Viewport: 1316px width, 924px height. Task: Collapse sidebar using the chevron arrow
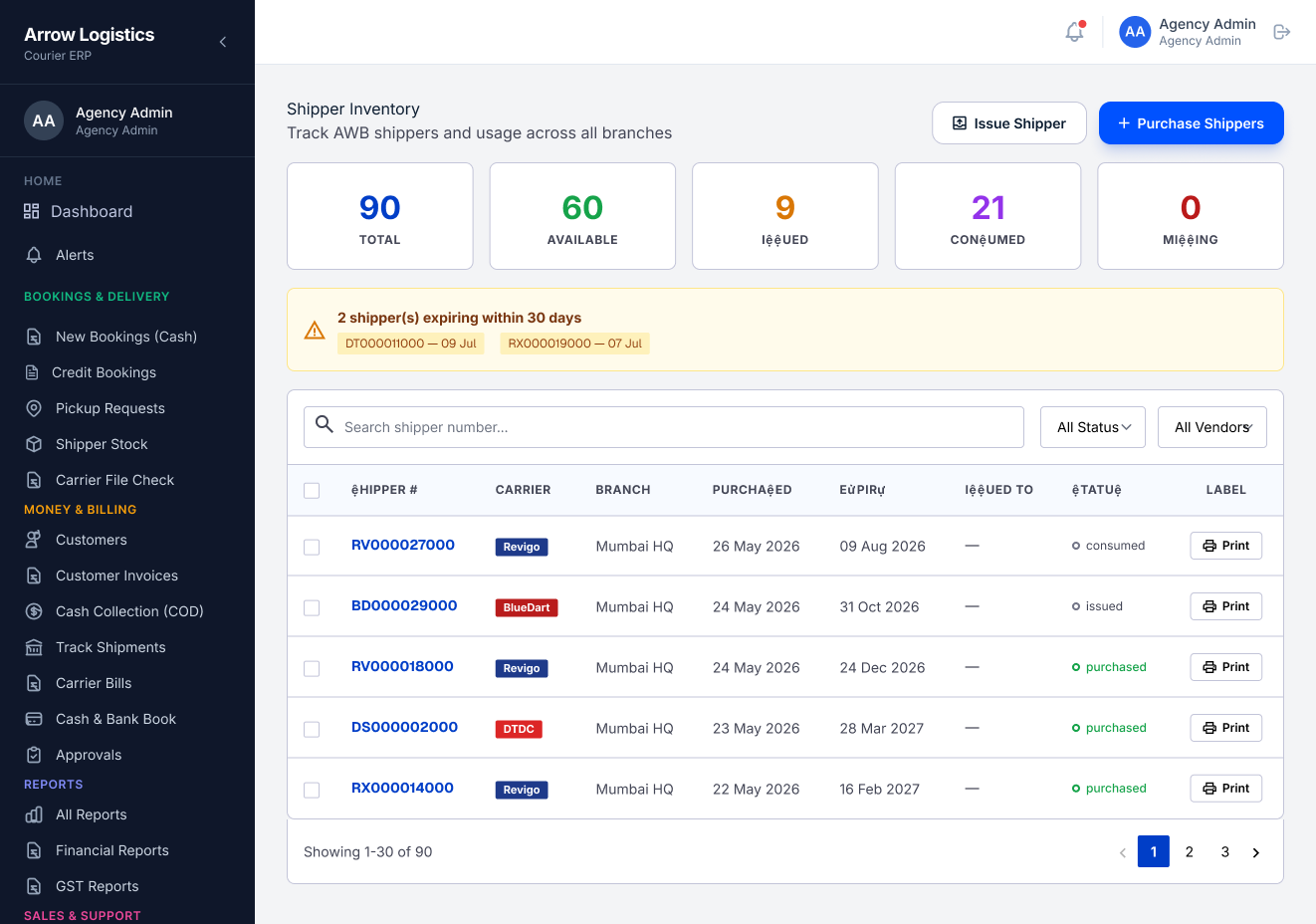pos(223,42)
